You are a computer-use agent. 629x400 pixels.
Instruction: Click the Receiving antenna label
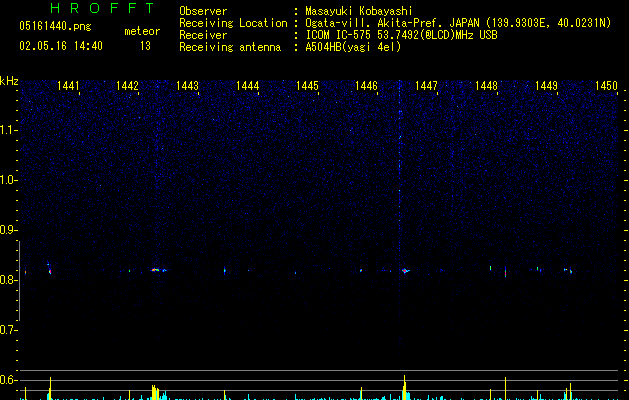(x=230, y=47)
